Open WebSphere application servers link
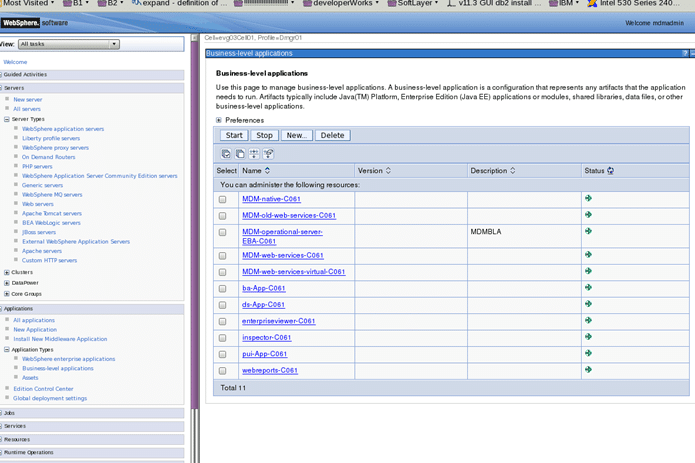This screenshot has height=463, width=695. (x=63, y=129)
